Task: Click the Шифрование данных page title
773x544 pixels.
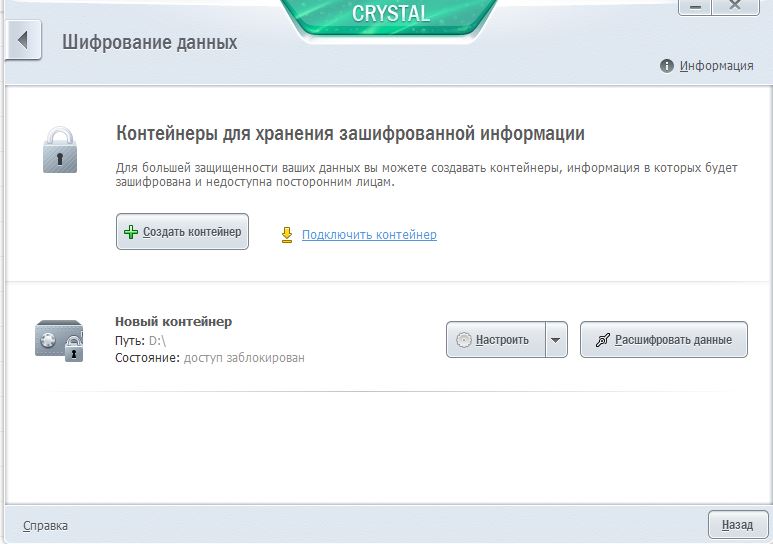Action: pos(149,42)
